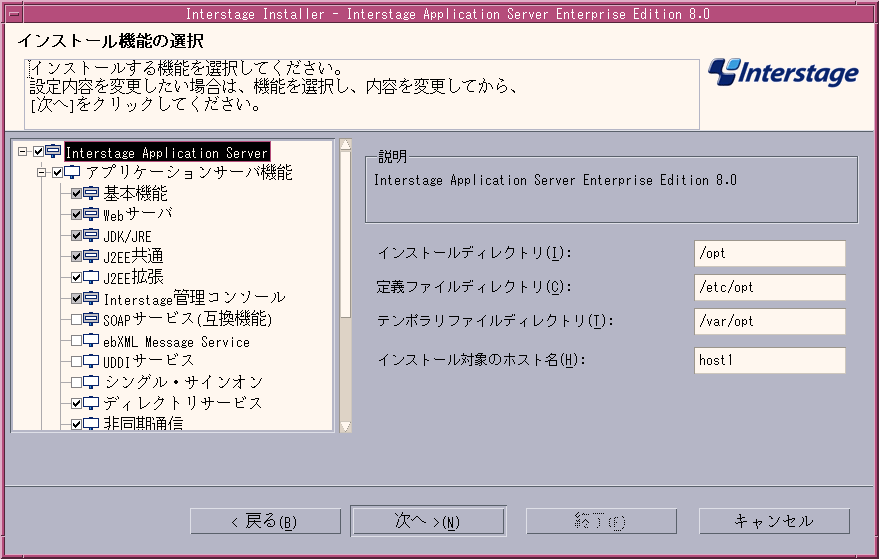Click 次へ(N) next button

428,521
